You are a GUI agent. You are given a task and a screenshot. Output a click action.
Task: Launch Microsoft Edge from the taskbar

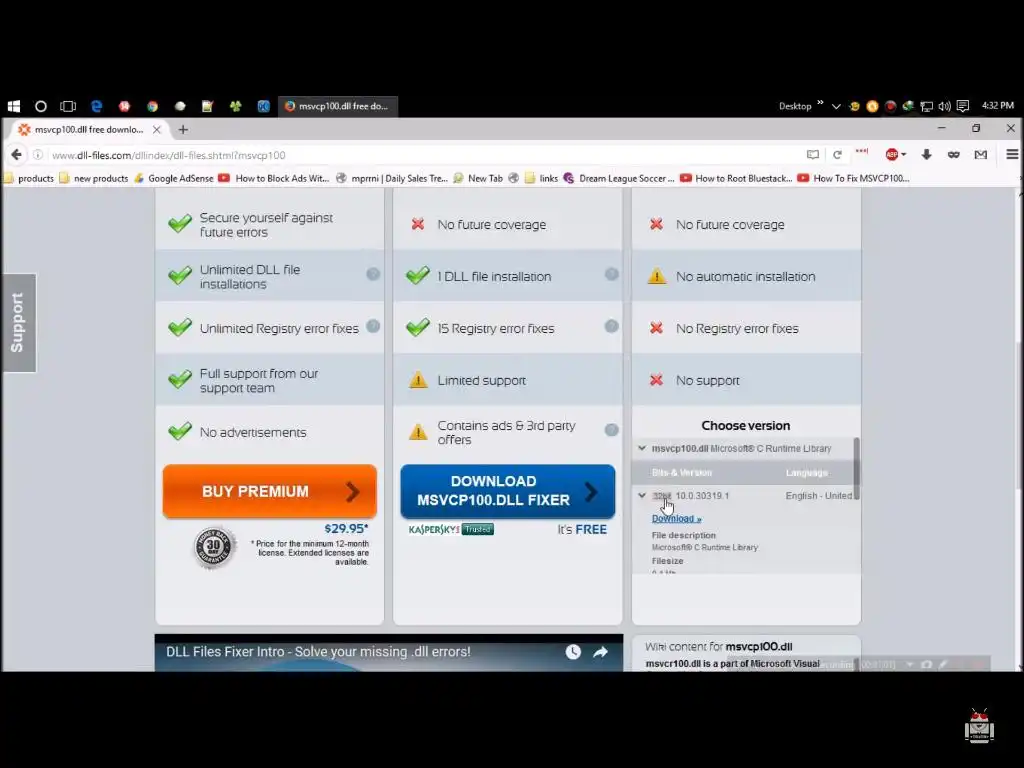coord(97,106)
